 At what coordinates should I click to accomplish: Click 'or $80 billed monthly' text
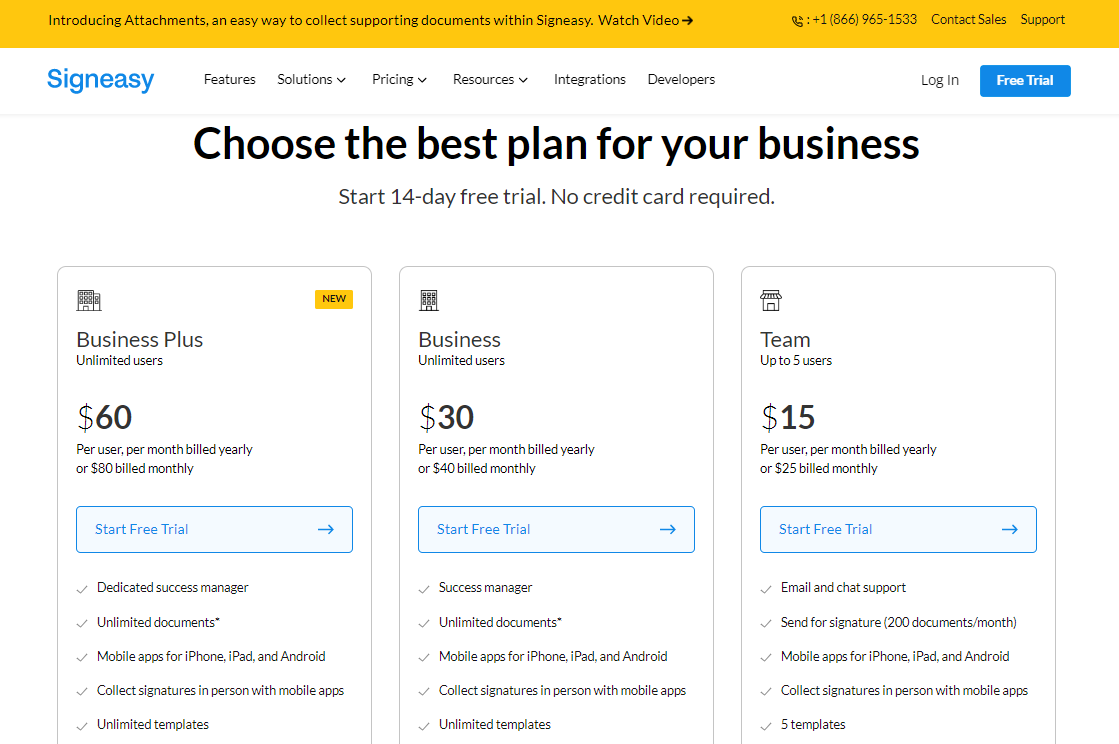135,469
